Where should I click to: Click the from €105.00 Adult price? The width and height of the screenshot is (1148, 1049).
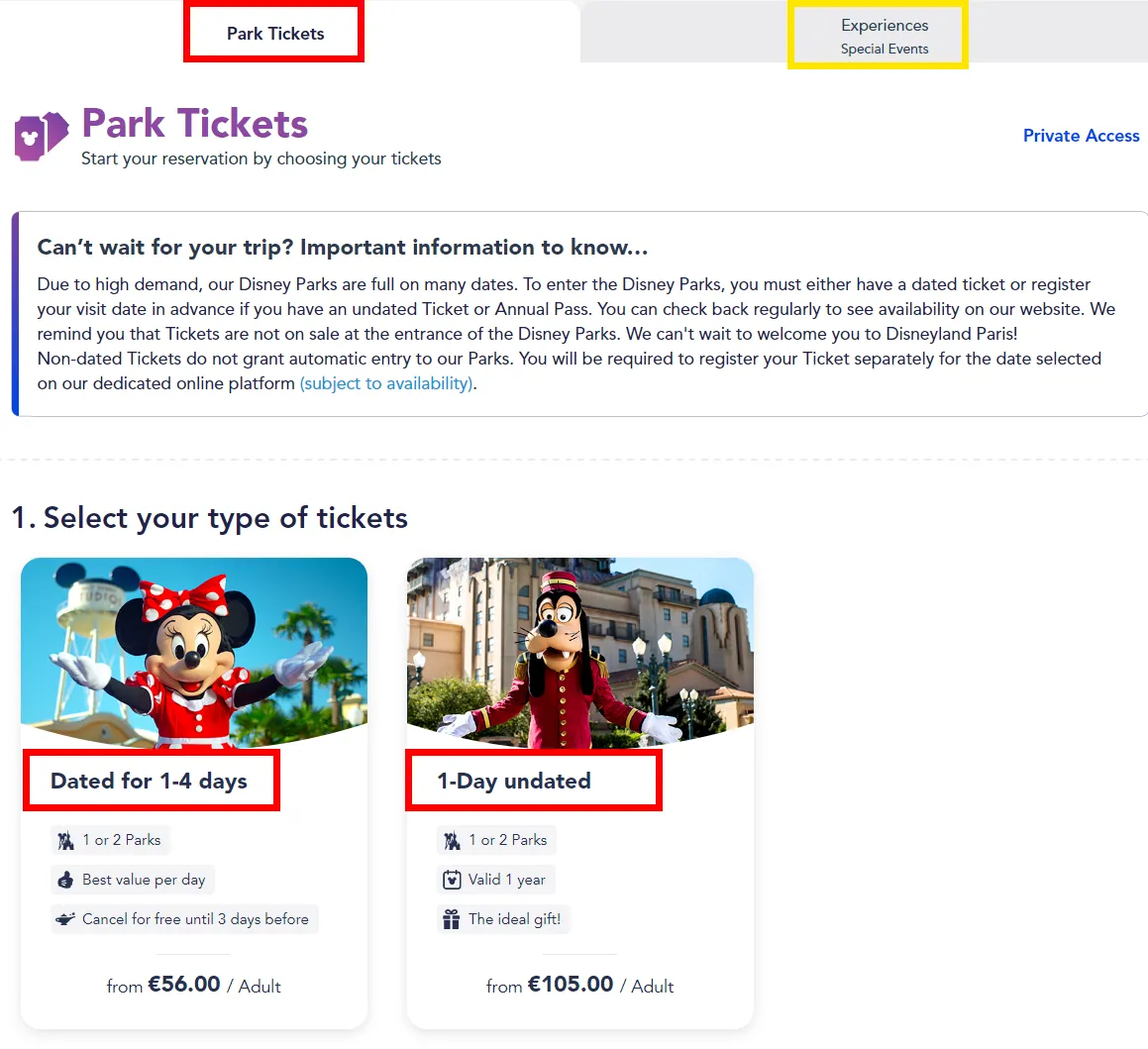pyautogui.click(x=579, y=986)
